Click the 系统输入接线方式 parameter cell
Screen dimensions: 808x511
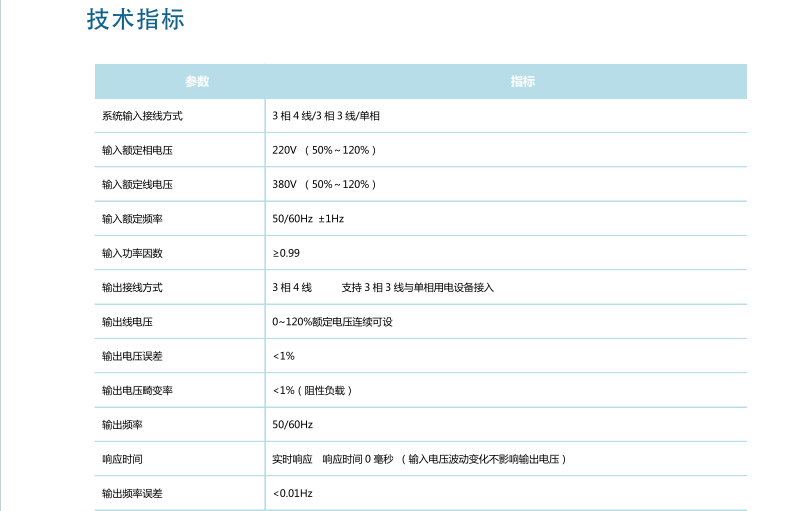coord(142,116)
